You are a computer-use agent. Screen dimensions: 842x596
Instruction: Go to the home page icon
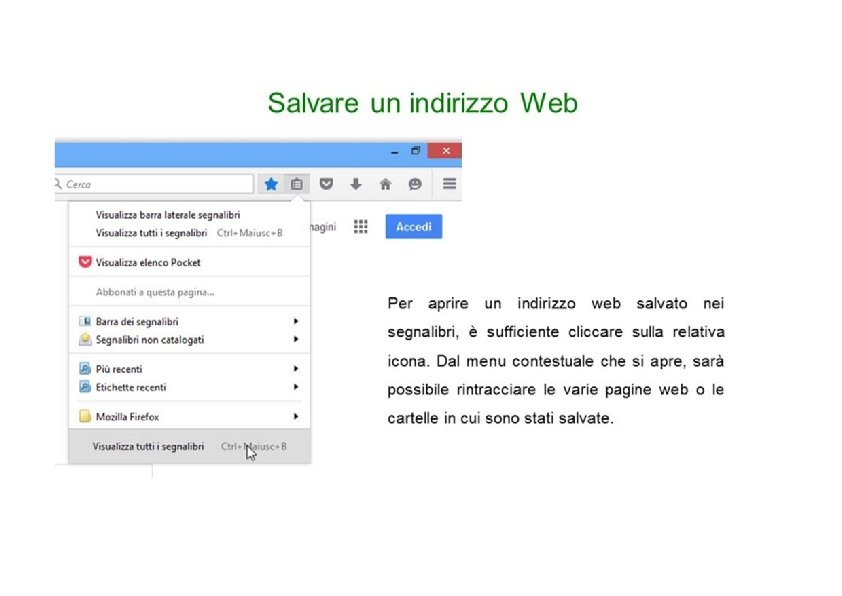pos(385,184)
